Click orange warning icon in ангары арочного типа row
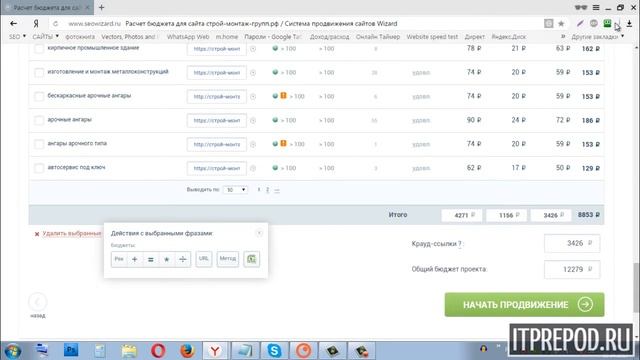The image size is (640, 360). (x=283, y=143)
